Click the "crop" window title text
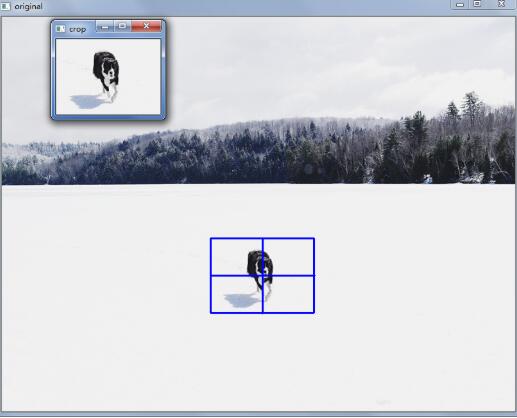The width and height of the screenshot is (517, 418). [77, 30]
